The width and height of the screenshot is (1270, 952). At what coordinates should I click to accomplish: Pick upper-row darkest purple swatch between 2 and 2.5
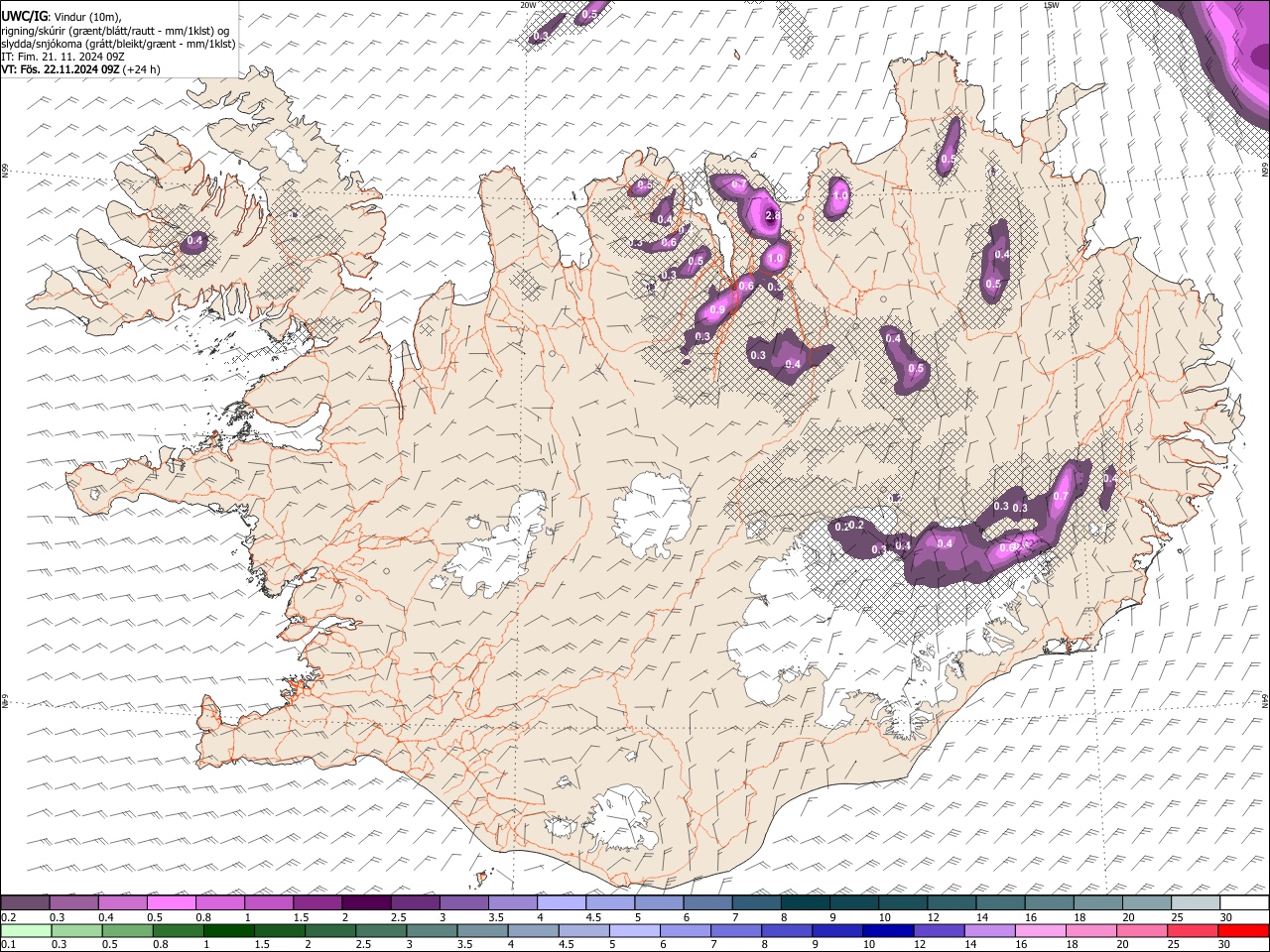(x=366, y=902)
